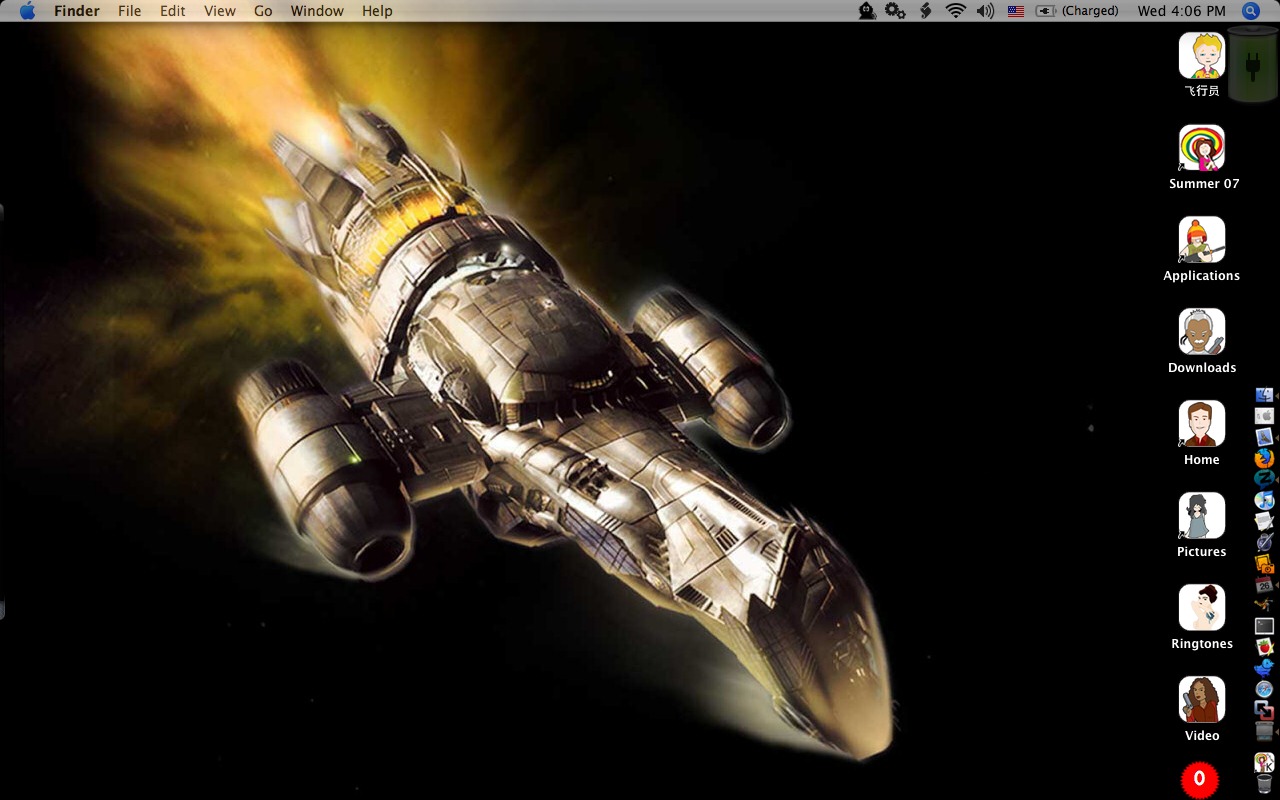Open Spotlight search
The width and height of the screenshot is (1280, 800).
pyautogui.click(x=1251, y=11)
